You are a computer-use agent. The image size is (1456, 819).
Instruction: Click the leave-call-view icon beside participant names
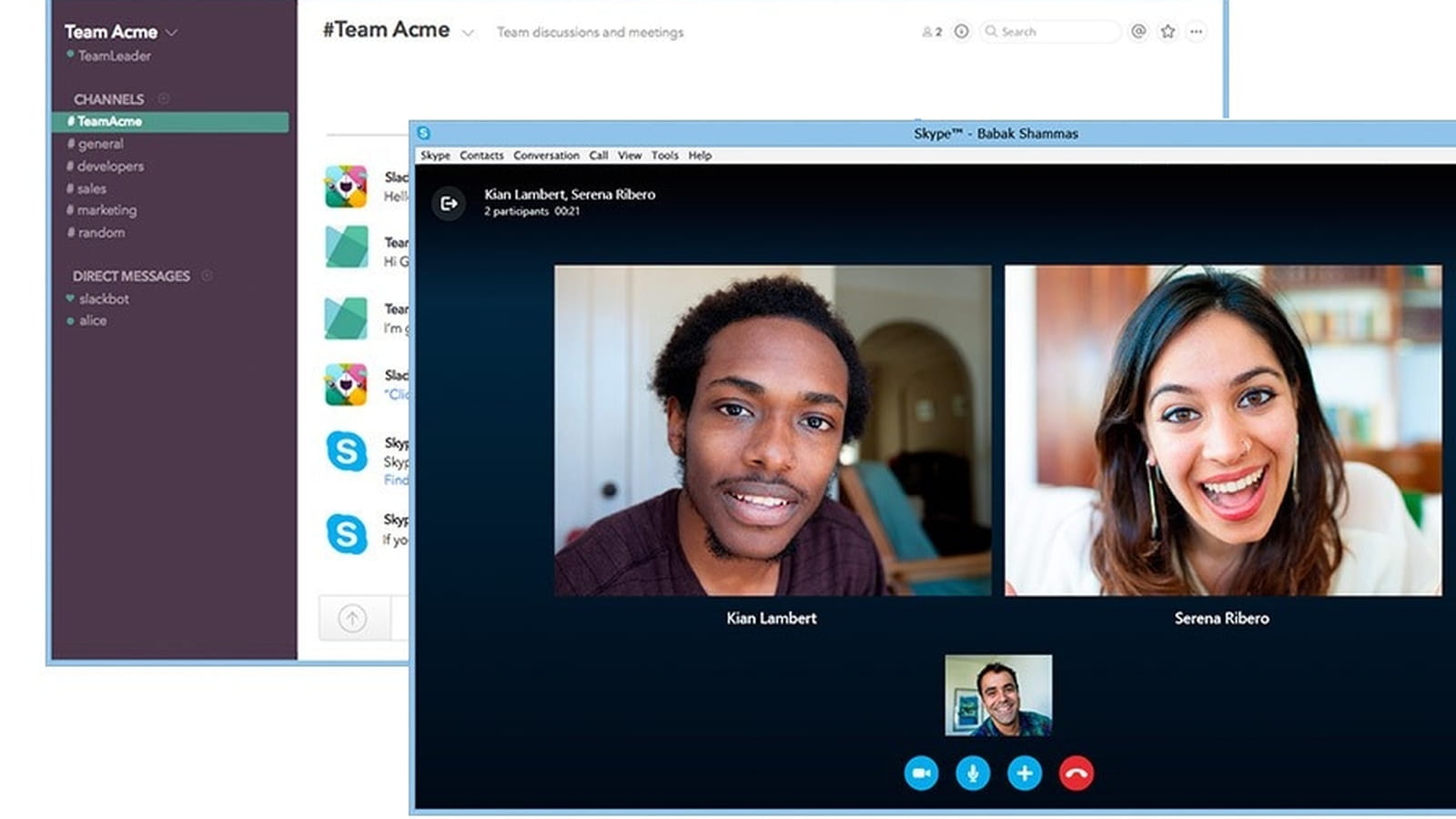[449, 203]
